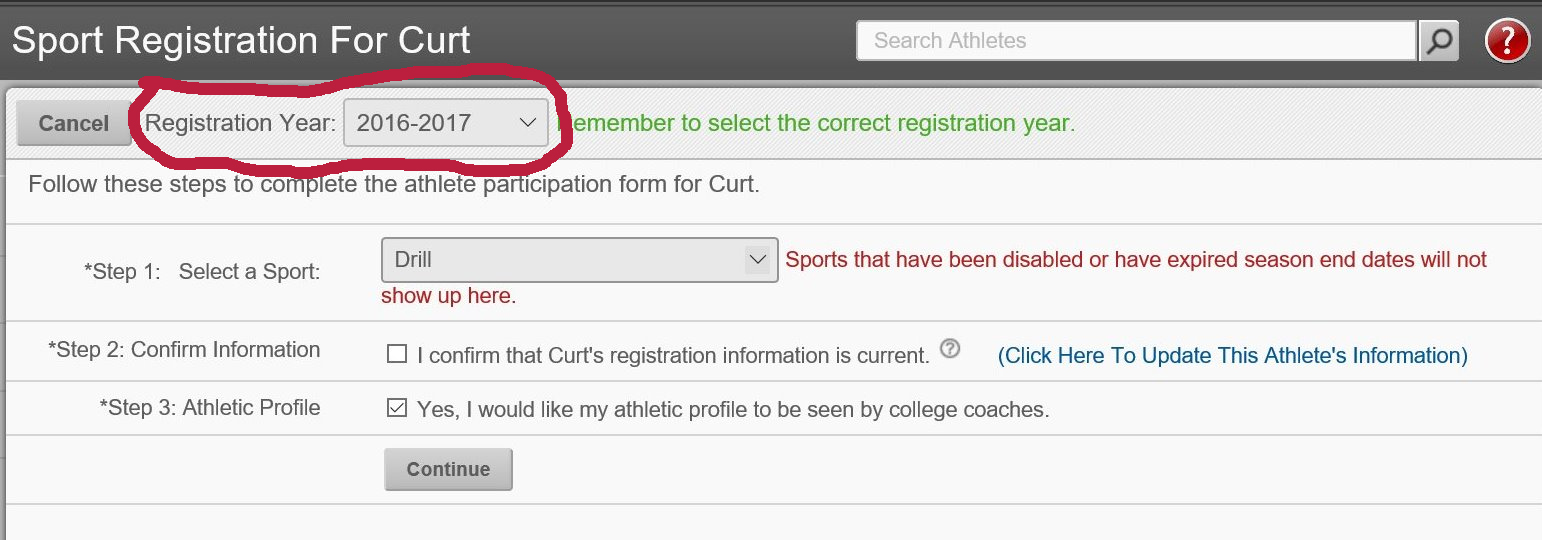The width and height of the screenshot is (1542, 540).
Task: Check the confirm registration information checkbox
Action: pos(397,354)
